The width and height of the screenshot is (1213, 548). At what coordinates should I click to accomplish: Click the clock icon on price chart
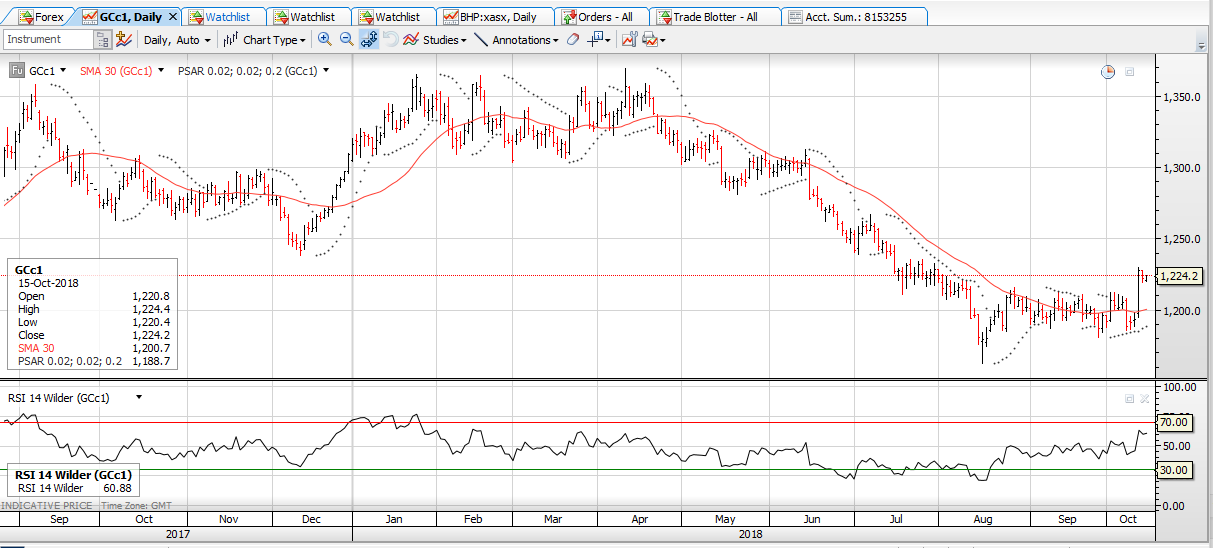click(x=1108, y=71)
